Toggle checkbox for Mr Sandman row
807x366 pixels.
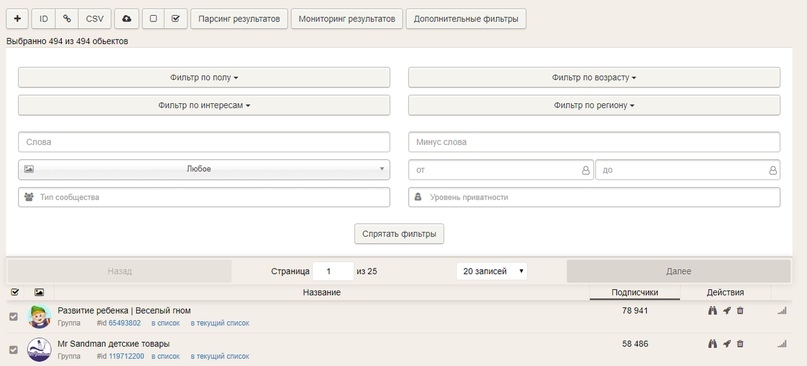click(14, 350)
